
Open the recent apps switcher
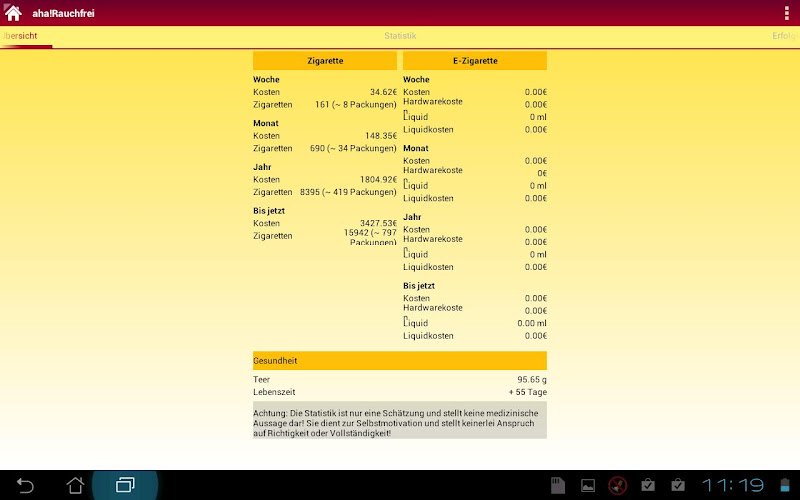pos(125,485)
